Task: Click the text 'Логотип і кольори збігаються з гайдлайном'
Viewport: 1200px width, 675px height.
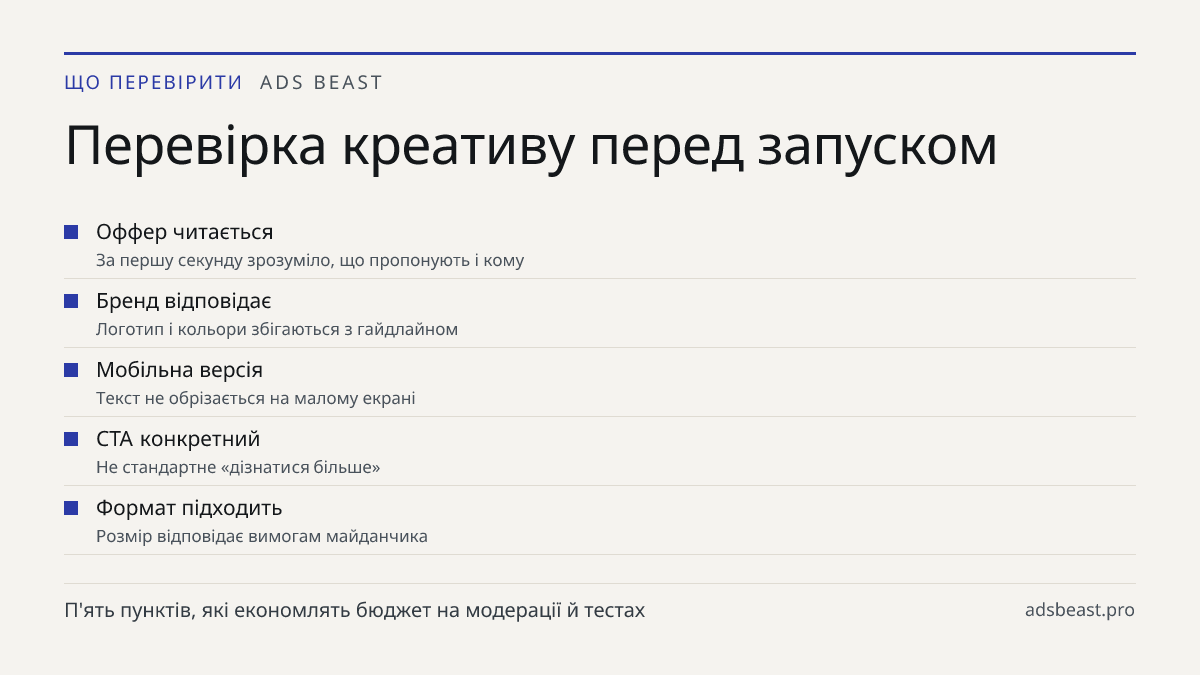Action: (277, 329)
